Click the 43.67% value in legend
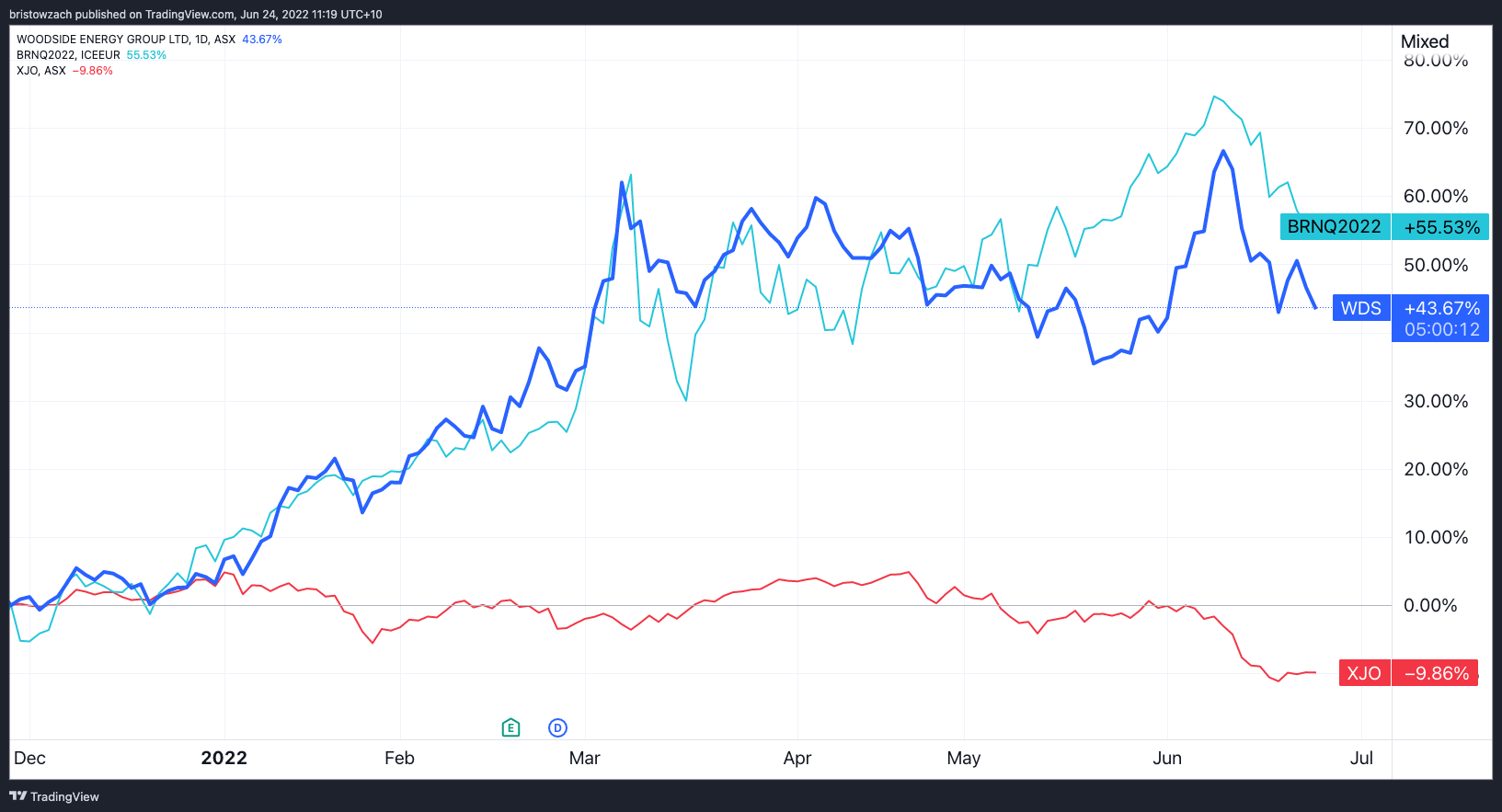1502x812 pixels. point(262,40)
